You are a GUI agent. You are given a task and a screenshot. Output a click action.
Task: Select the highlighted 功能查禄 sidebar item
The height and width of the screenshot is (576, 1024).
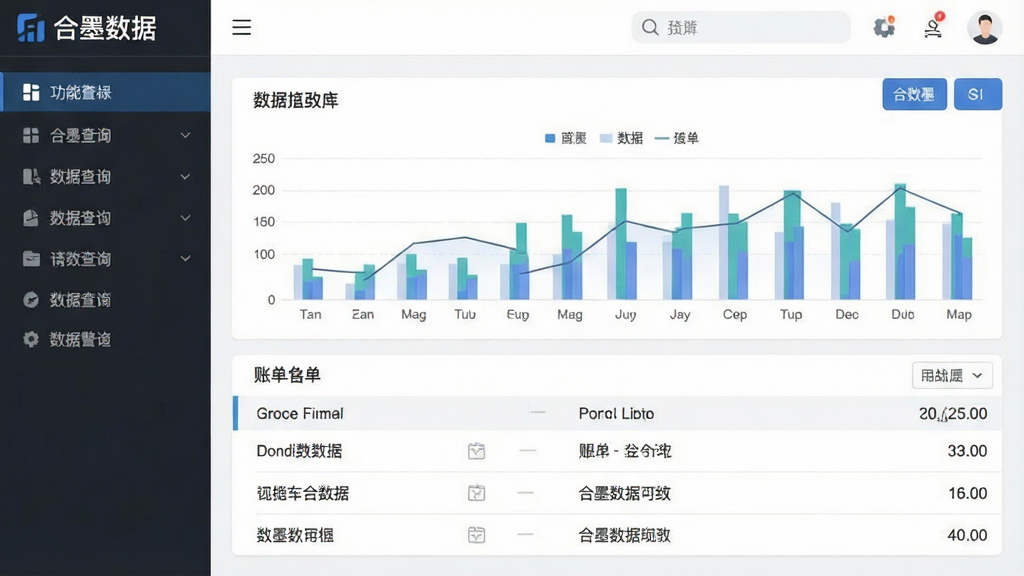point(105,92)
